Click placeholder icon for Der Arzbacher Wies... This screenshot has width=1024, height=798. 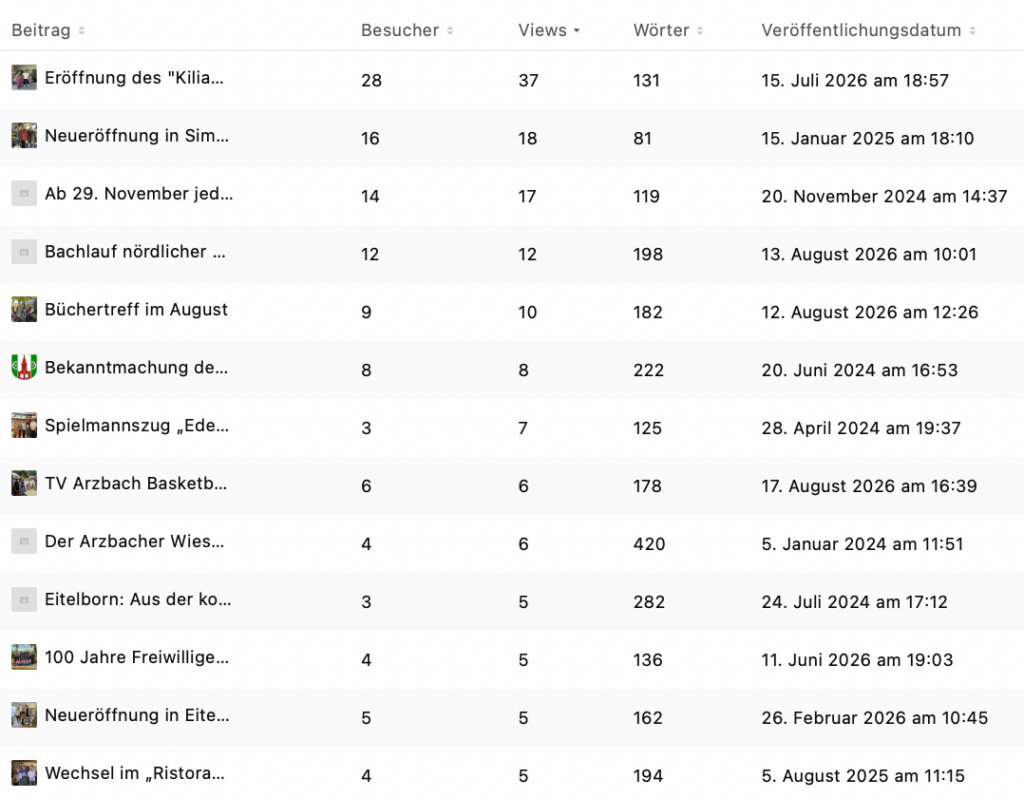pyautogui.click(x=24, y=541)
